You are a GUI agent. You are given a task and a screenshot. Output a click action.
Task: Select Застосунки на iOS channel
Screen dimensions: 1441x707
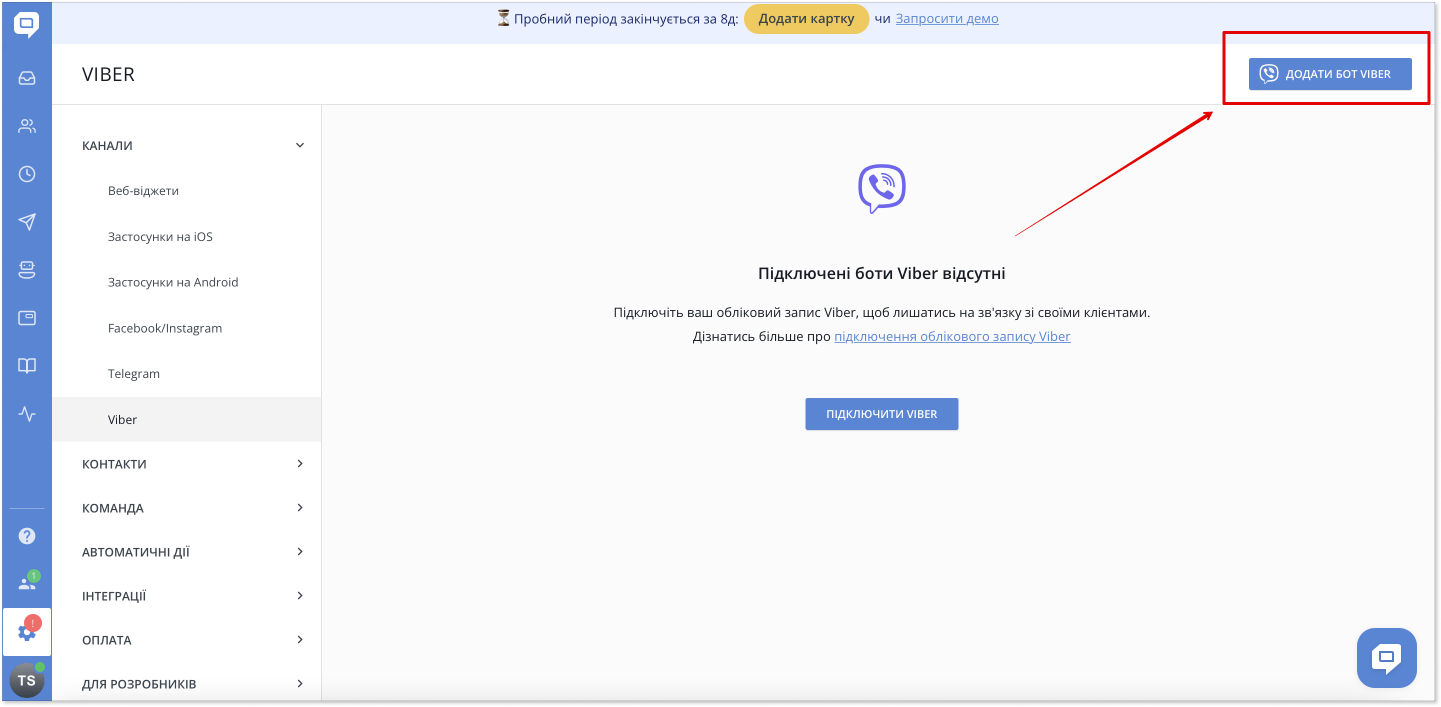tap(160, 237)
